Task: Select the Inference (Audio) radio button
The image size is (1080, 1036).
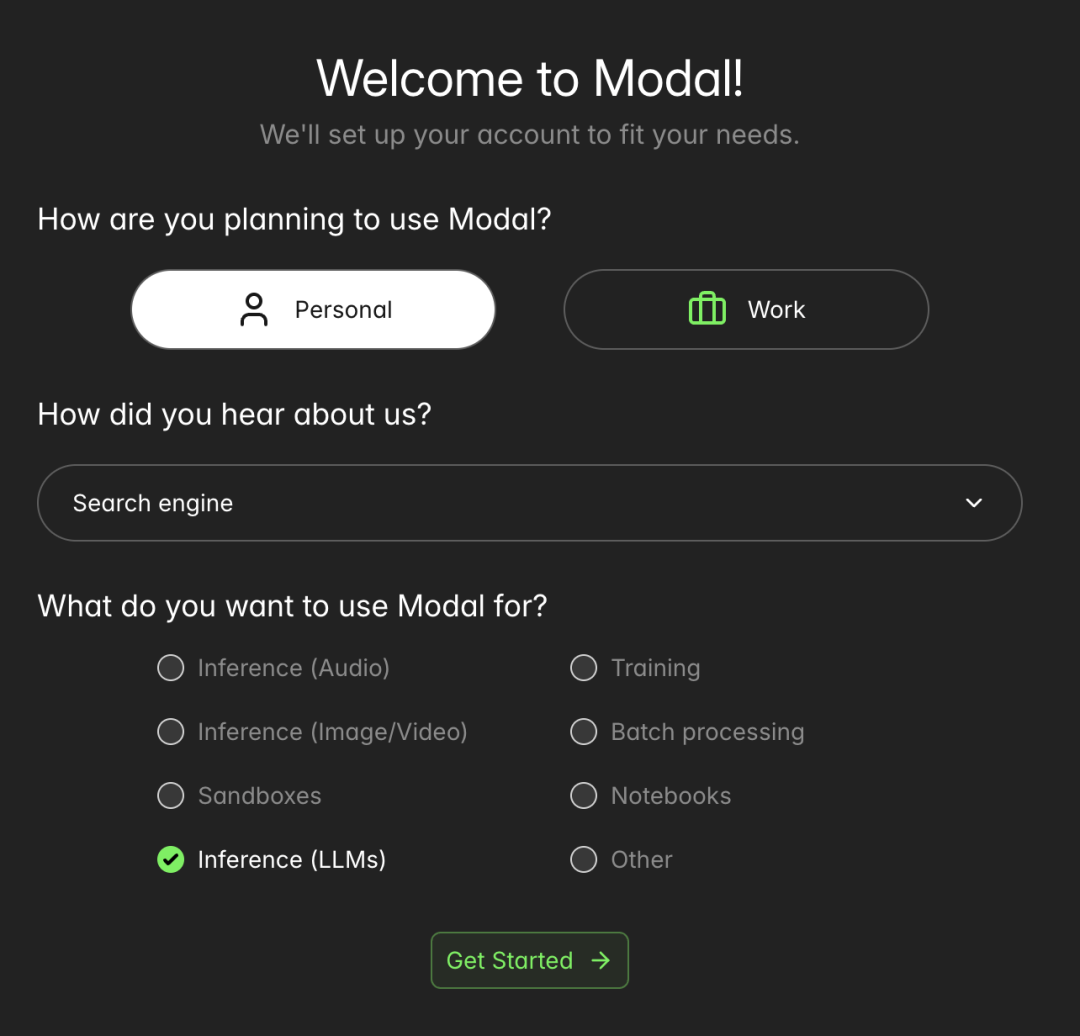Action: pos(171,668)
